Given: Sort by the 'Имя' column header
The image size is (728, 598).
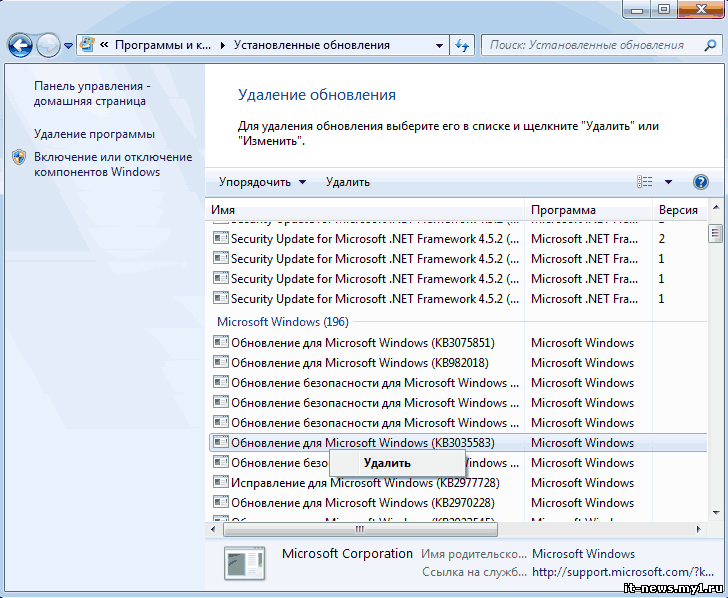Looking at the screenshot, I should pos(364,210).
